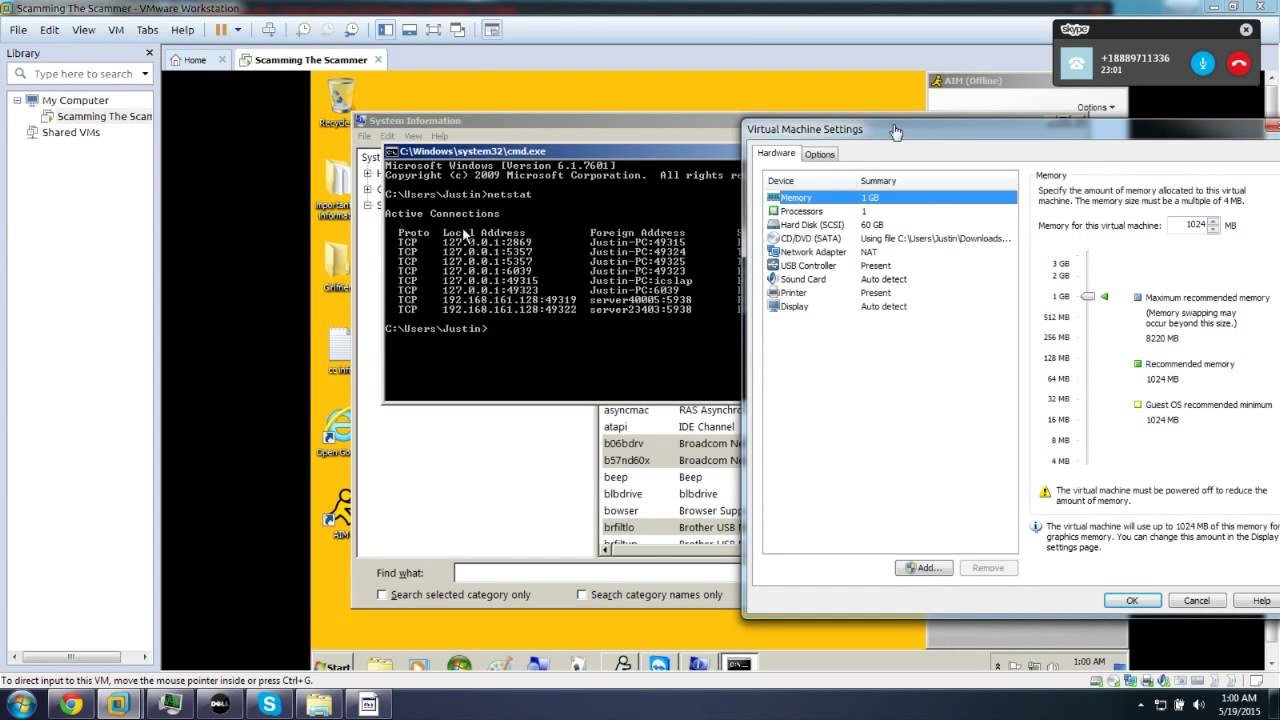Open the snapshot manager toolbar icon
This screenshot has height=720, width=1280.
[351, 30]
